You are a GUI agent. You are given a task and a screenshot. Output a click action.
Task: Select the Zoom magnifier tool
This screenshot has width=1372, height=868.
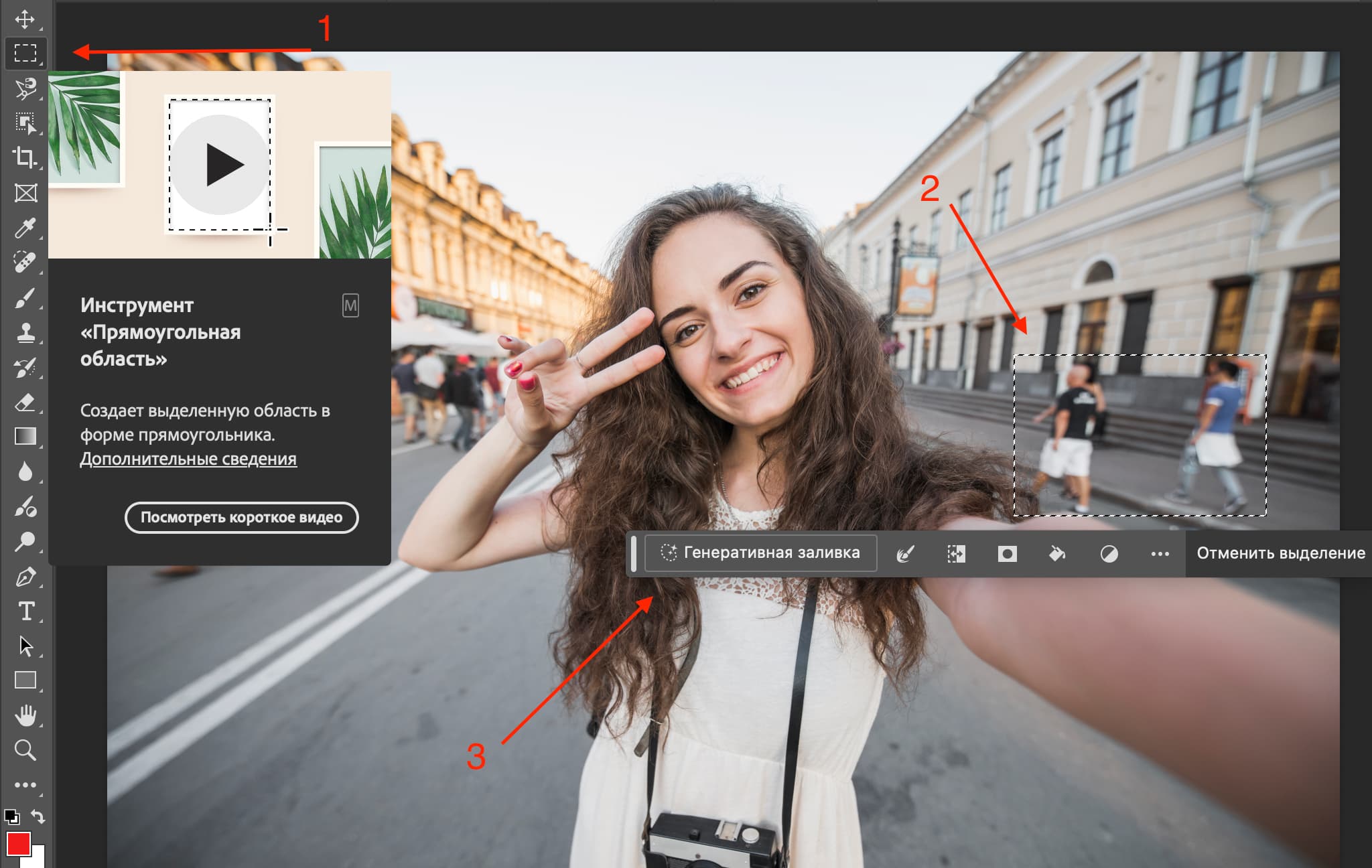(25, 749)
